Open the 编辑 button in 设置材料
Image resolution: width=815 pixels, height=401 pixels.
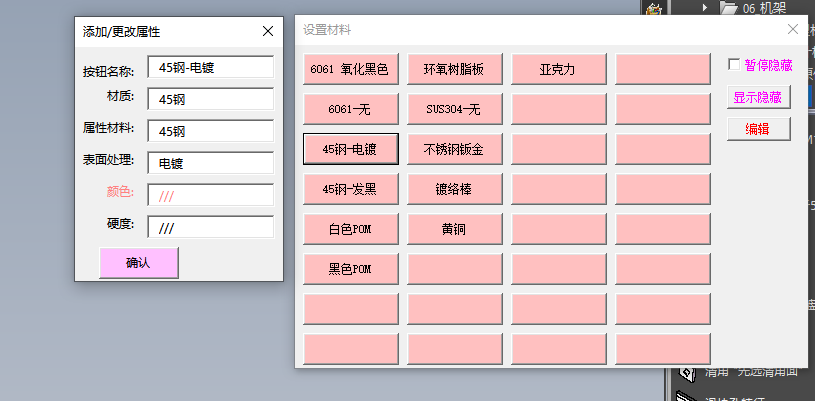tap(758, 129)
